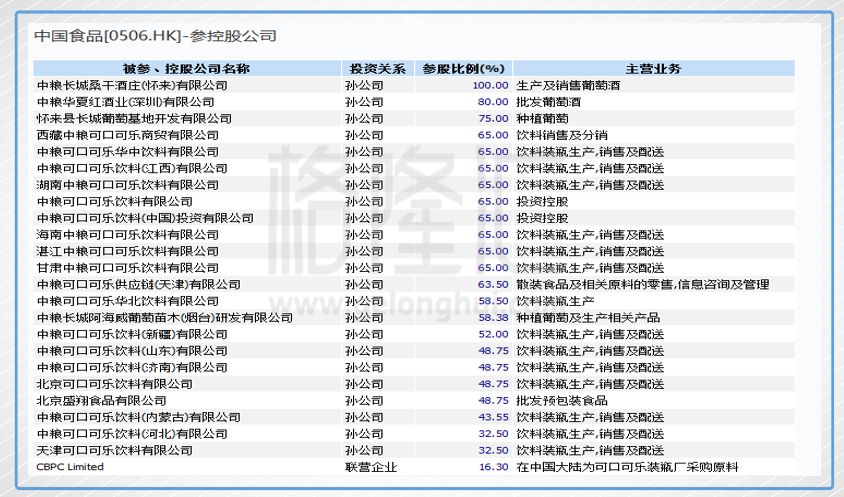This screenshot has width=844, height=497.
Task: Click the title 中国食品[0506.HK]-参控股公司
Action: tap(156, 36)
